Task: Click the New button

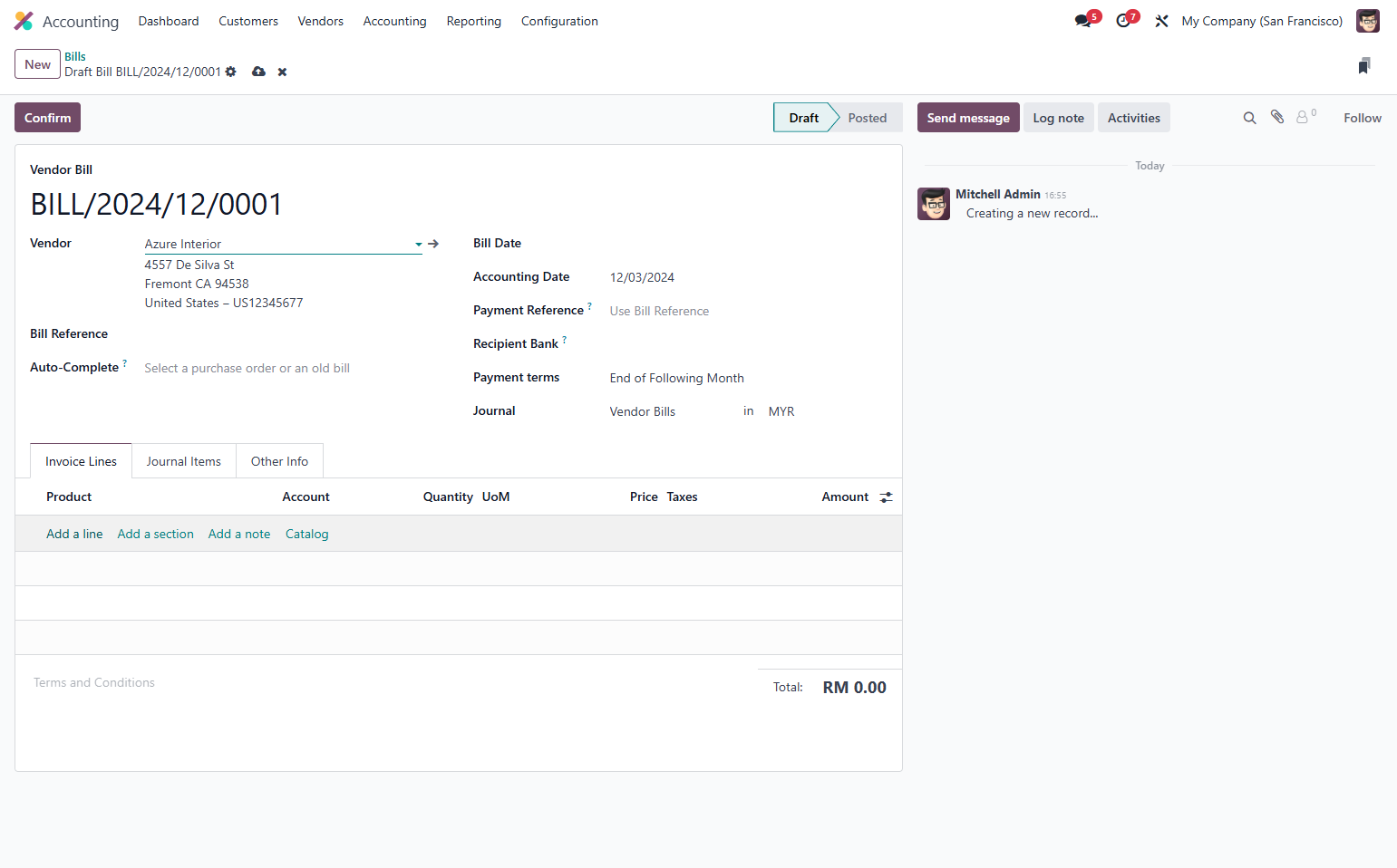Action: point(37,64)
